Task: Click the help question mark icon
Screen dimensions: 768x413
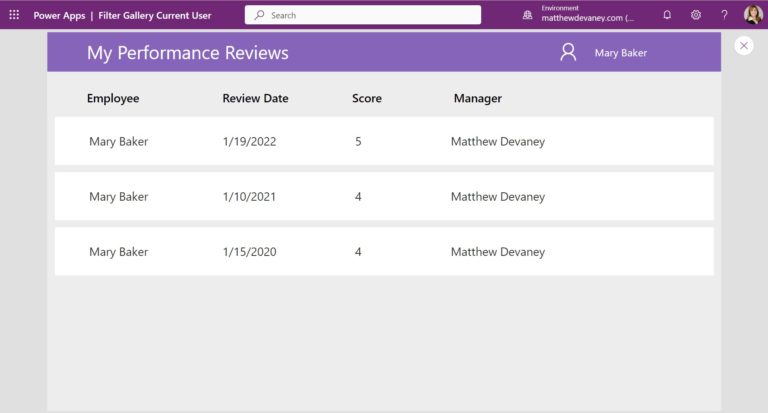Action: 724,15
